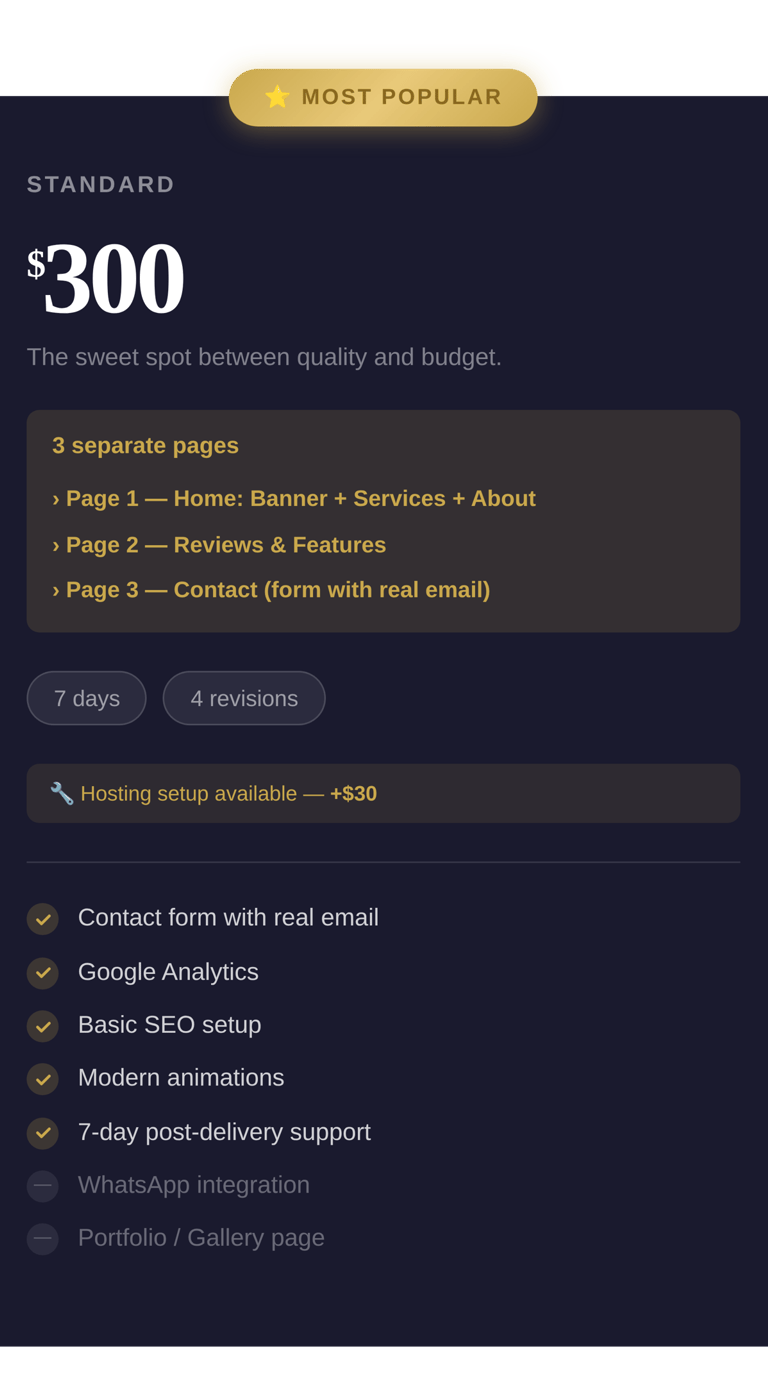Click the checkmark icon beside Contact form feature
The width and height of the screenshot is (768, 1385).
point(43,919)
